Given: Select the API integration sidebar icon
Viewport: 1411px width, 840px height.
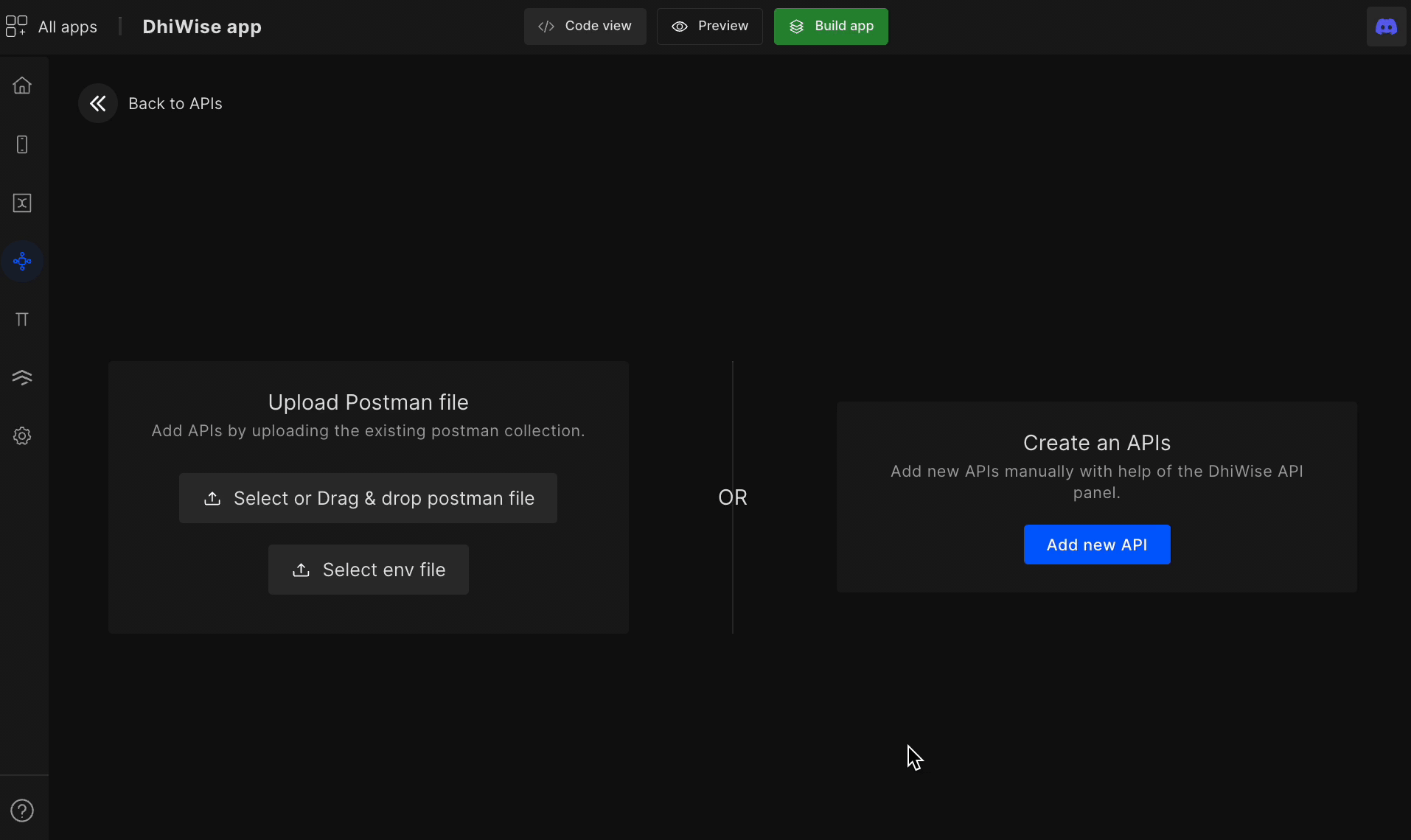Looking at the screenshot, I should pos(22,261).
